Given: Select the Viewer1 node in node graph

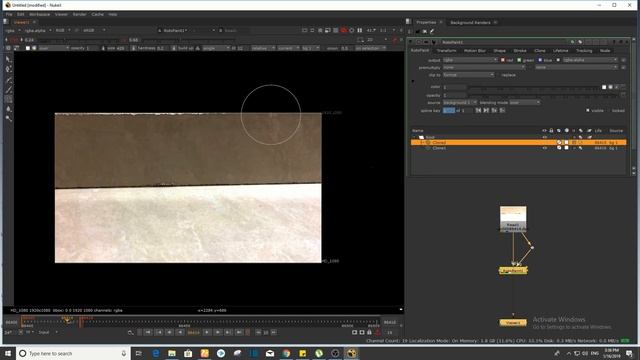Looking at the screenshot, I should [513, 323].
